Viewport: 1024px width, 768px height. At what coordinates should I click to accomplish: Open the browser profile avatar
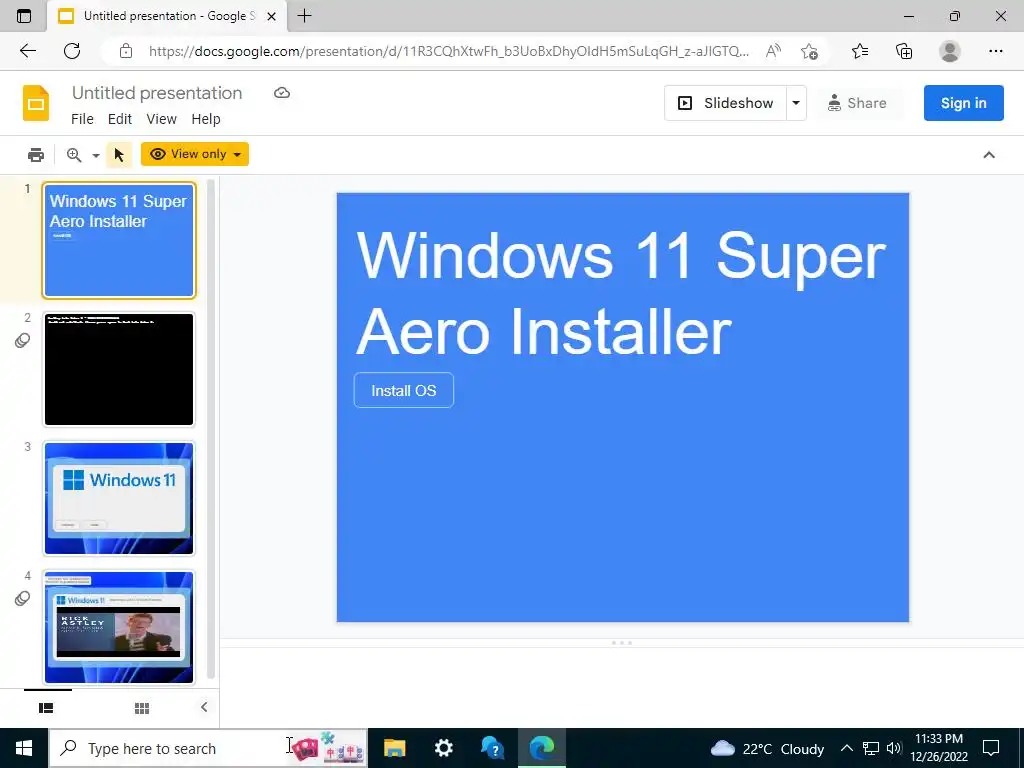click(x=950, y=51)
